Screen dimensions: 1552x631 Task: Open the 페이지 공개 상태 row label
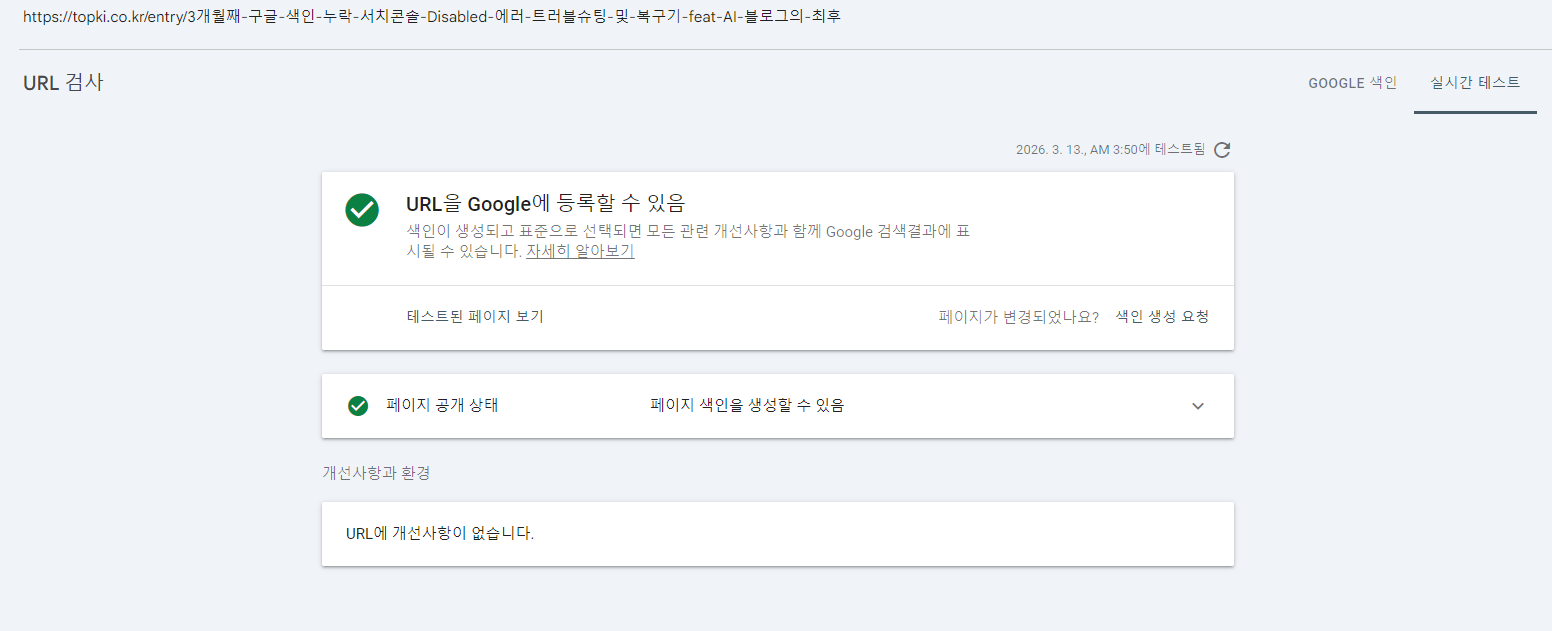442,406
